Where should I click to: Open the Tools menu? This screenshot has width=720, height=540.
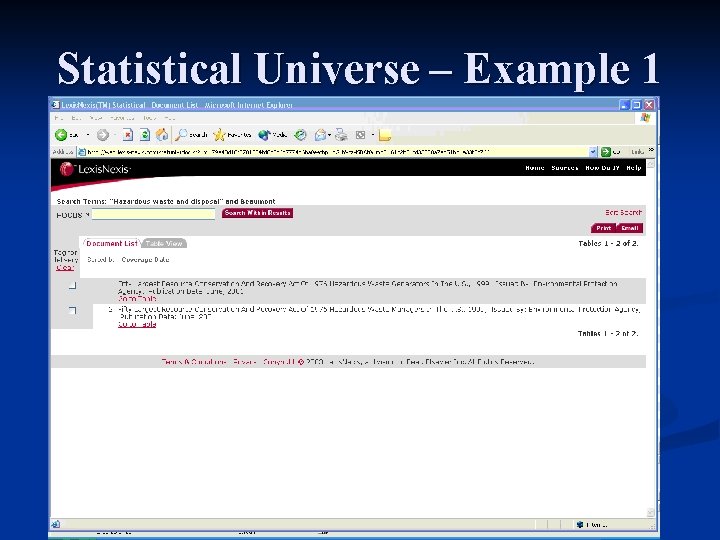point(150,118)
